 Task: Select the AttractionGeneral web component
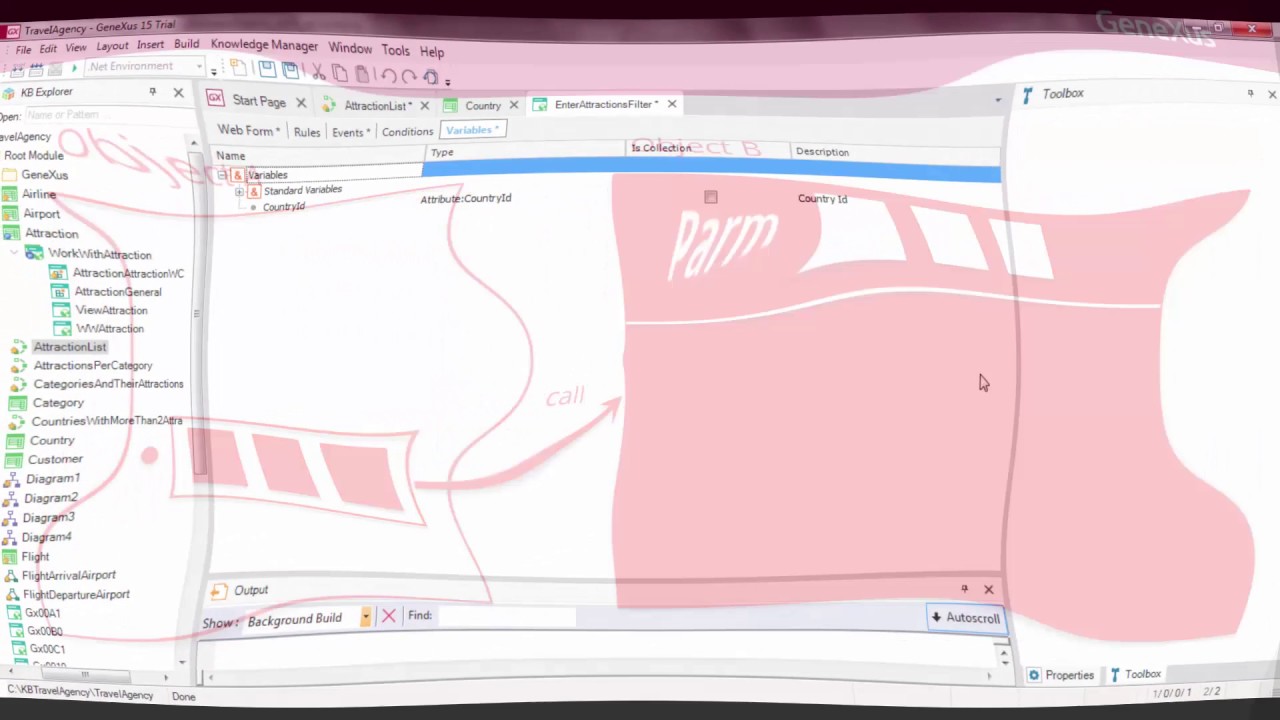117,292
